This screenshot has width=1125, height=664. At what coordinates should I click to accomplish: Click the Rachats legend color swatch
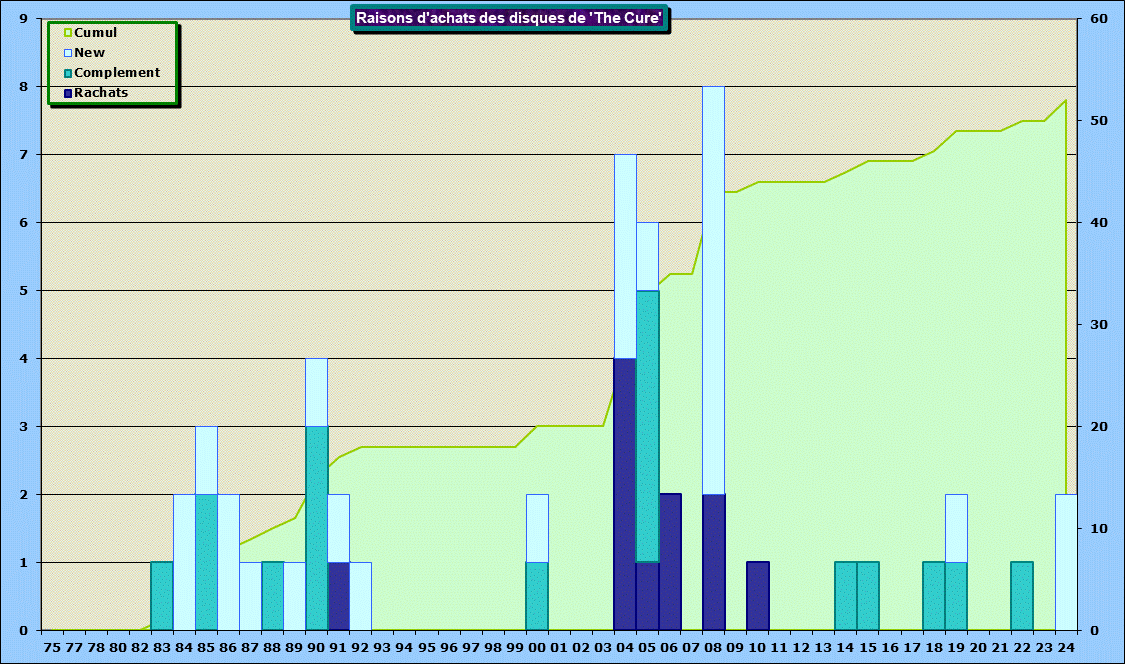(68, 93)
